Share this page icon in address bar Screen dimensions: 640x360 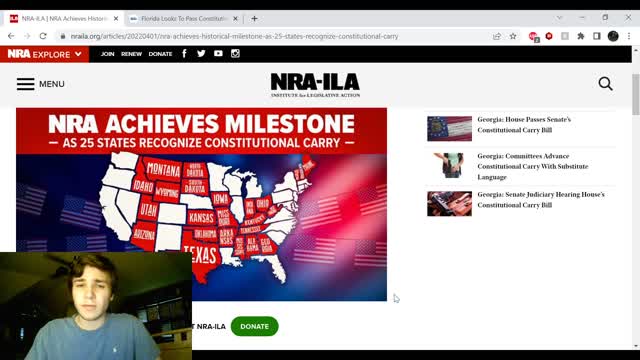click(497, 36)
